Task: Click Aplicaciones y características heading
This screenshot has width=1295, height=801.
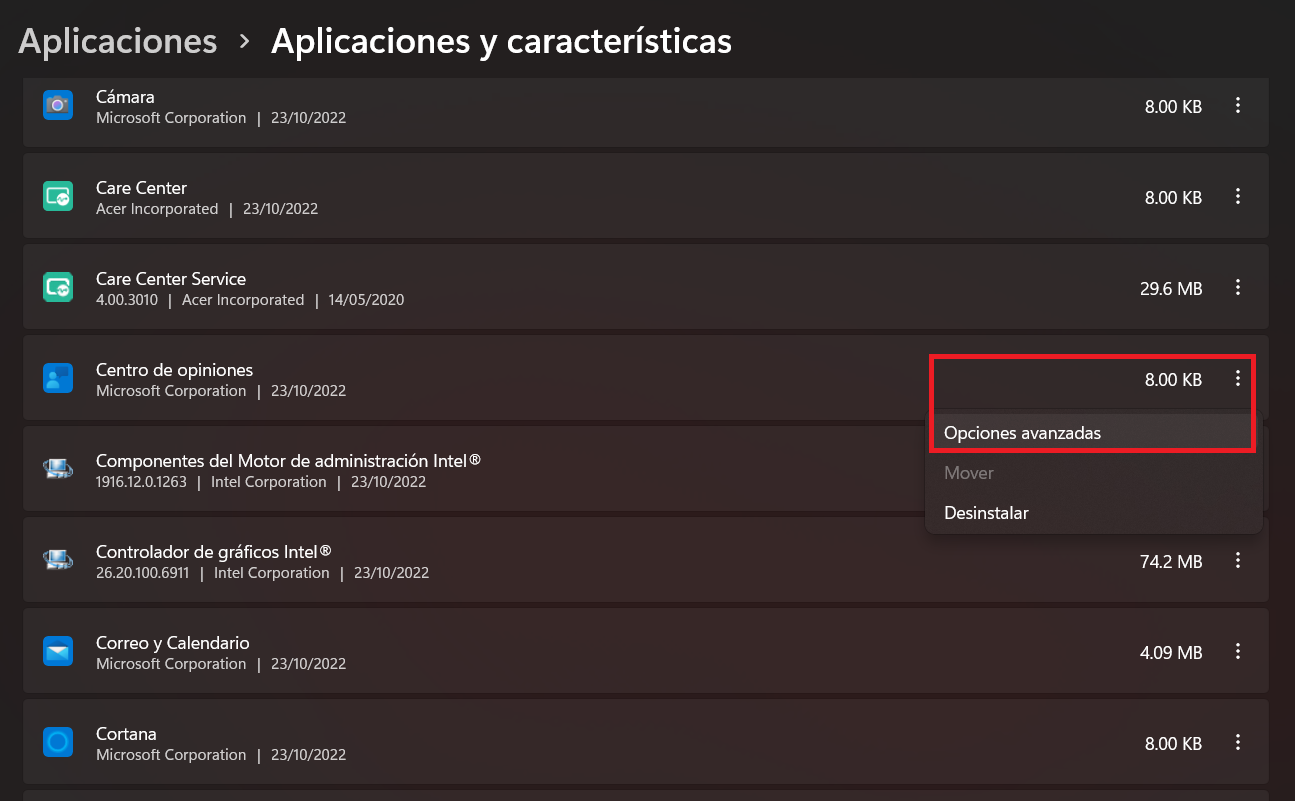Action: tap(501, 41)
